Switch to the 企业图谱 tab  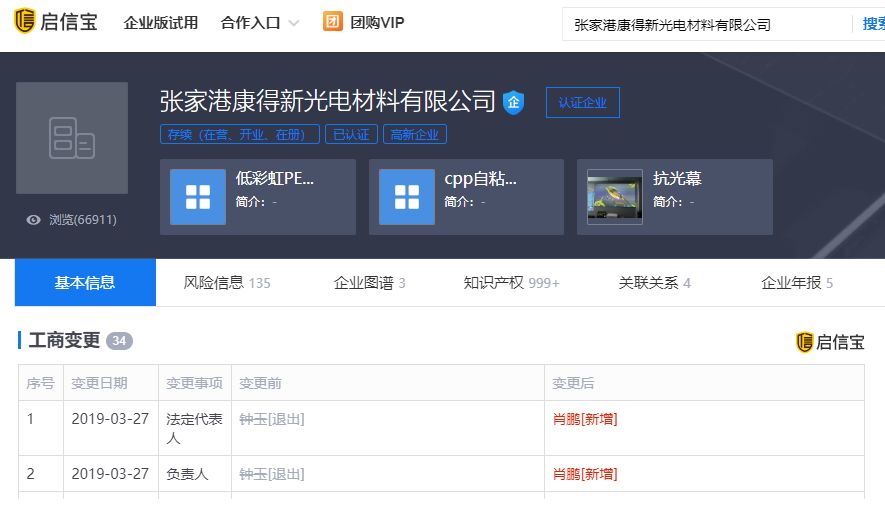pos(369,283)
